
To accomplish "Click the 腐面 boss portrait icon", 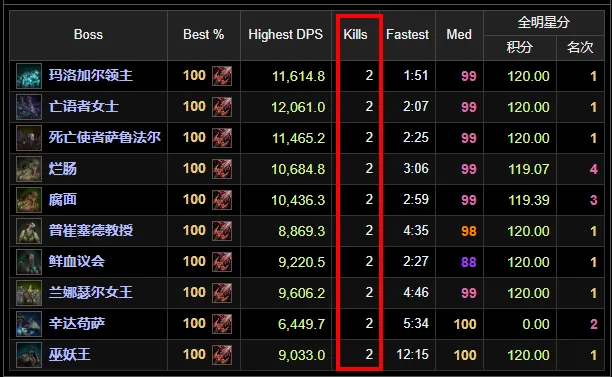I will click(28, 200).
